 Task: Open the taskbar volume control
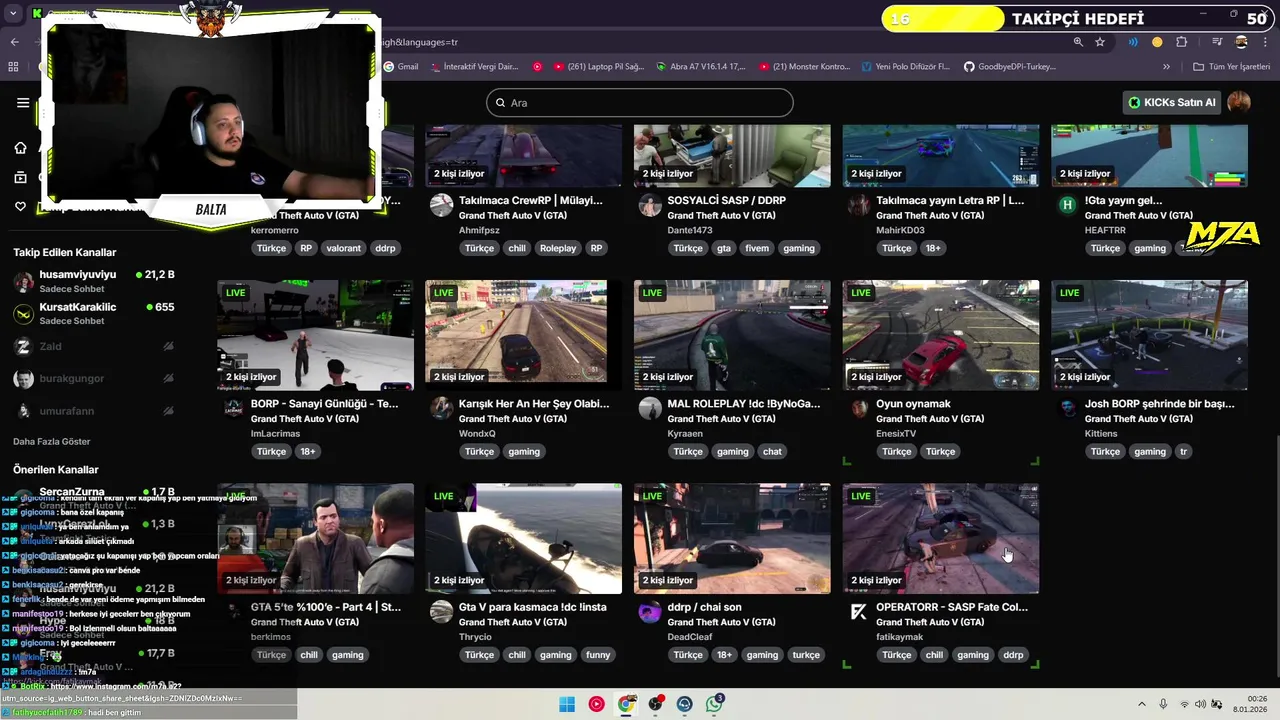1200,704
